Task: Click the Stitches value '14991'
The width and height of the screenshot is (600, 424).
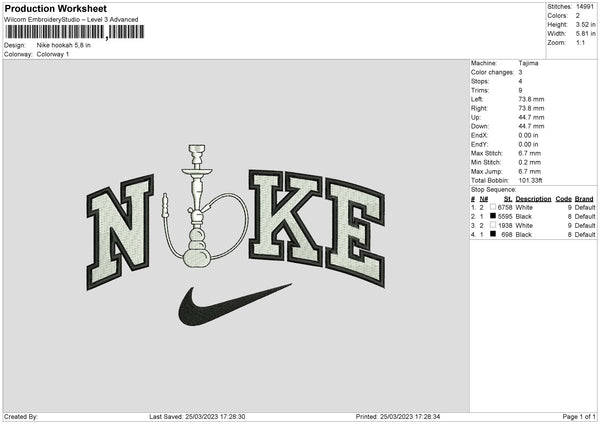Action: tap(585, 7)
